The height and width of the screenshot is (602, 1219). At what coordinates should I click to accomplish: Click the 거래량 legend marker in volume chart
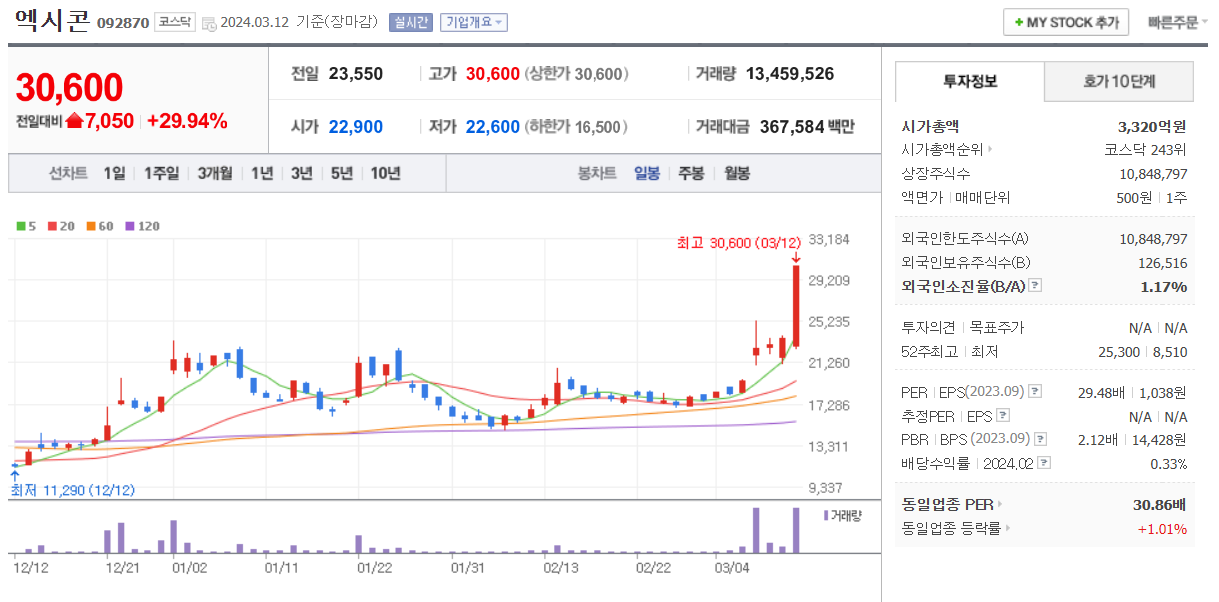tap(826, 515)
